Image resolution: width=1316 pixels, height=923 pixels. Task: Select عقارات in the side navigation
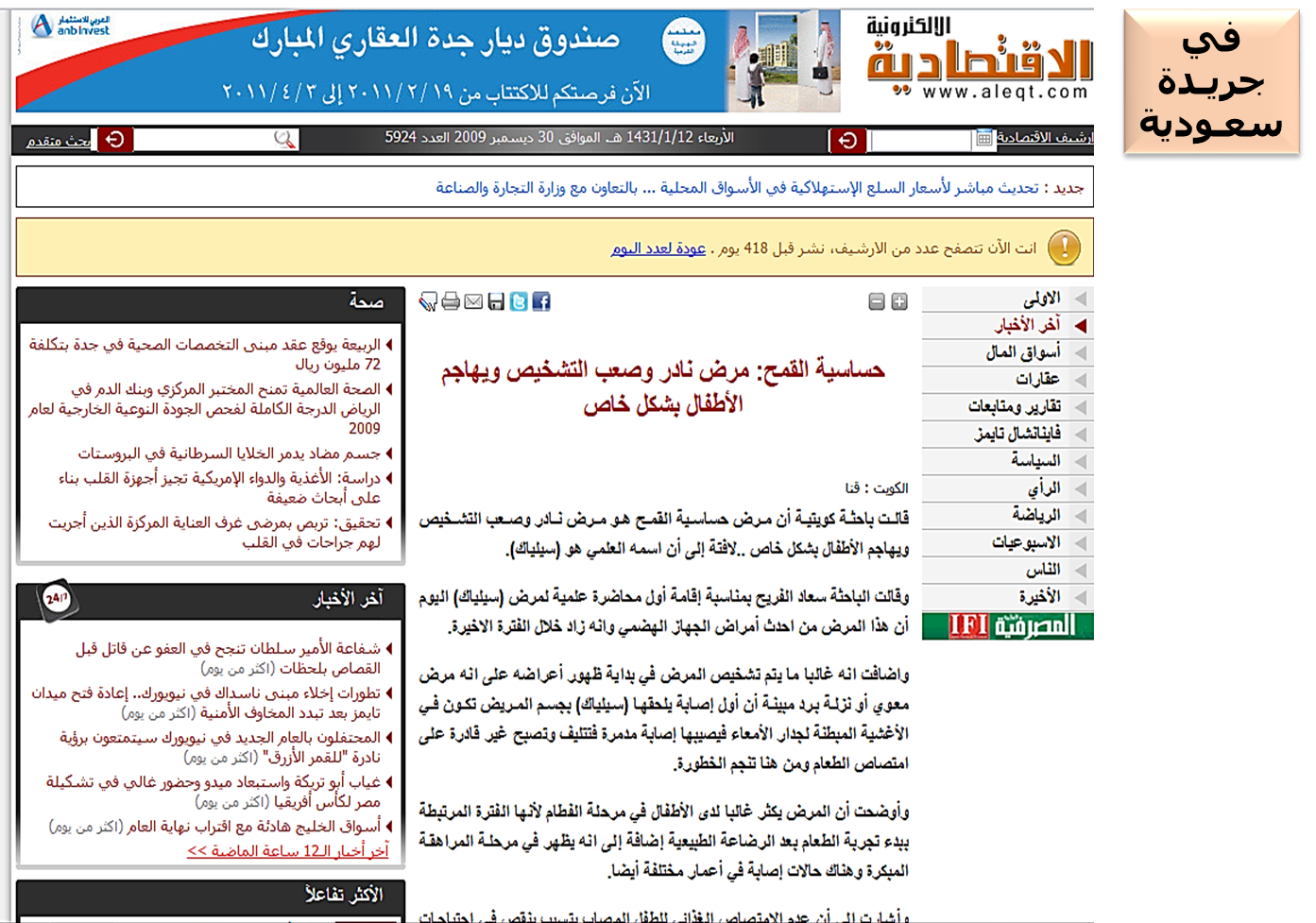coord(1036,380)
